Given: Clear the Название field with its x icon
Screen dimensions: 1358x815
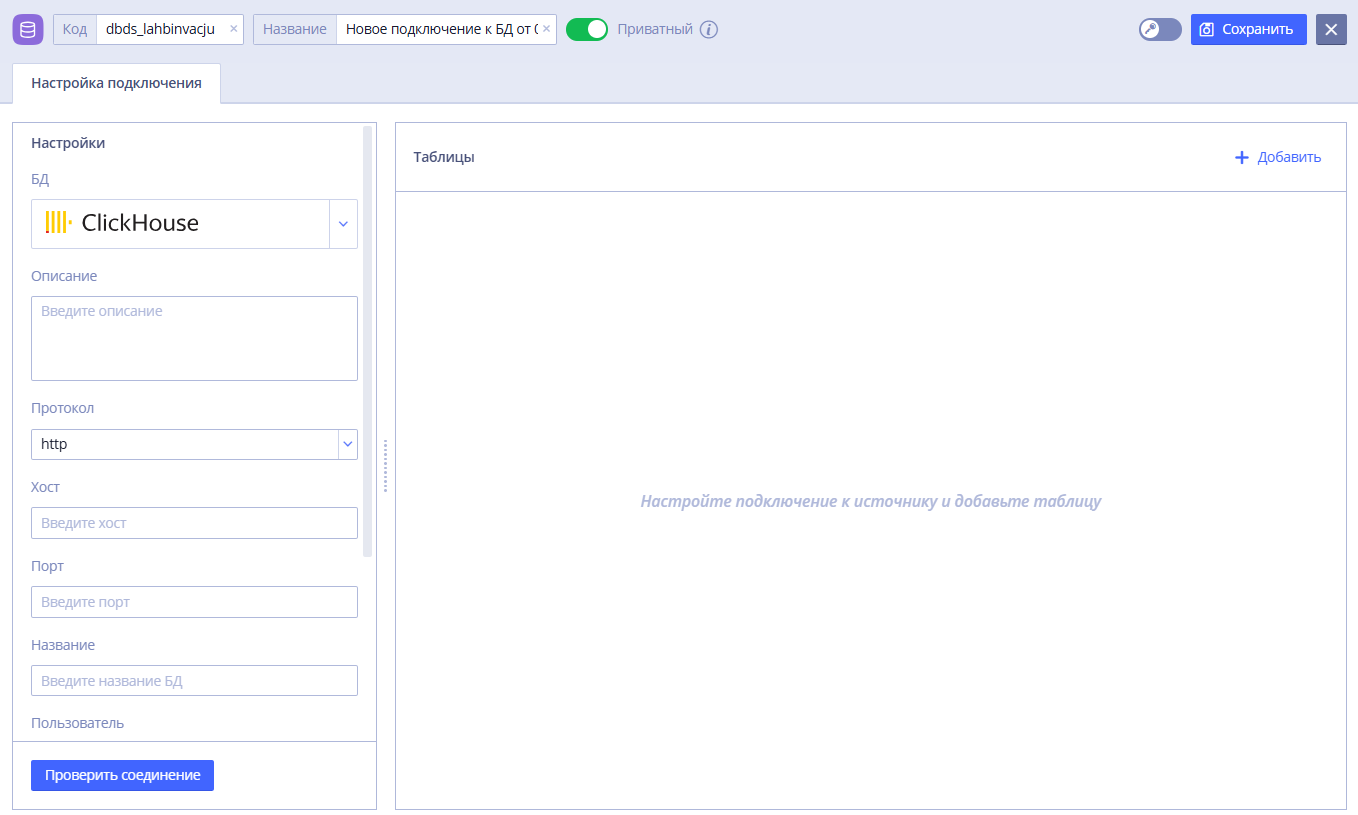Looking at the screenshot, I should [x=546, y=29].
